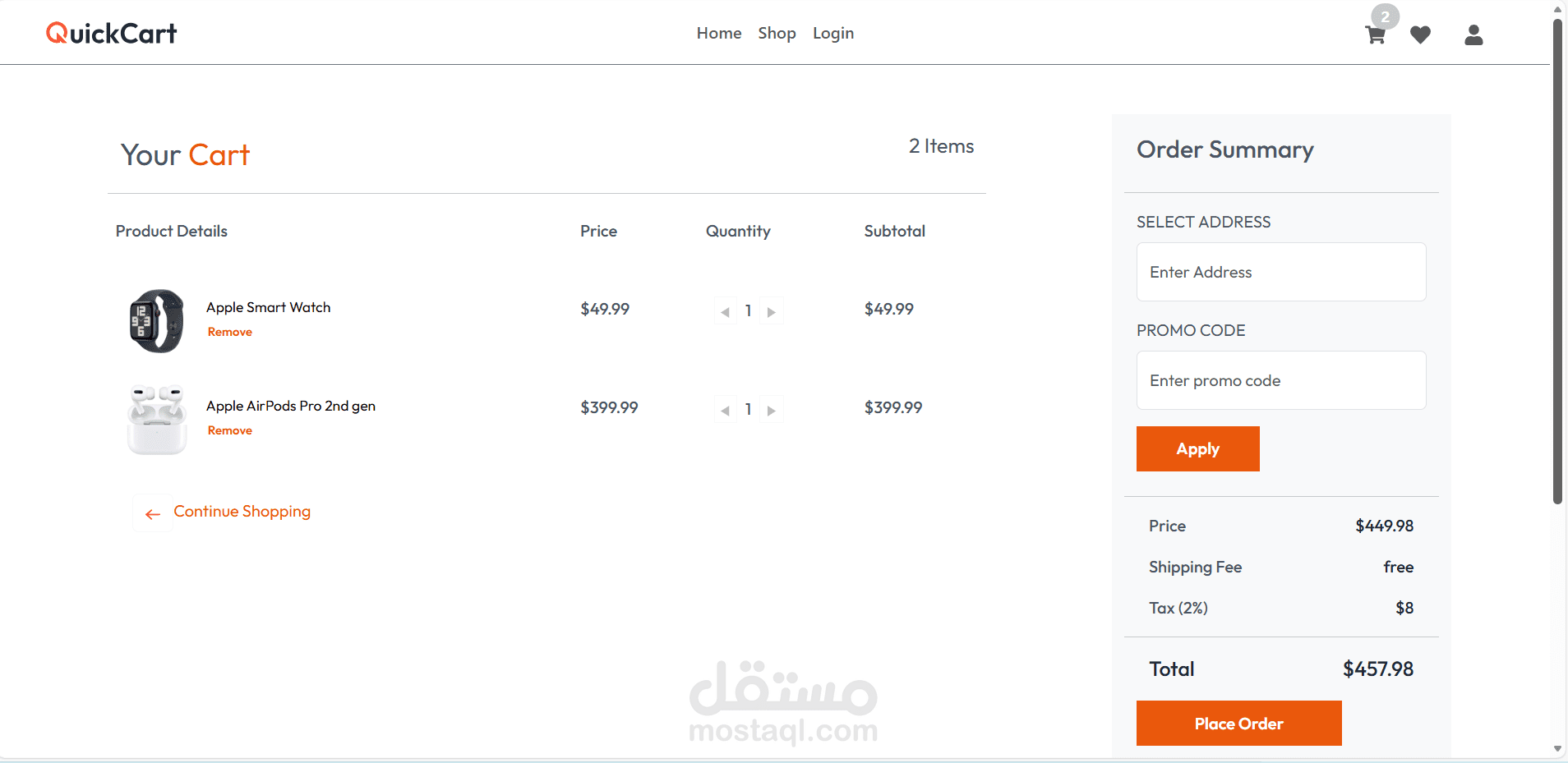Select the $449.98 price value
The height and width of the screenshot is (763, 1568).
1385,526
